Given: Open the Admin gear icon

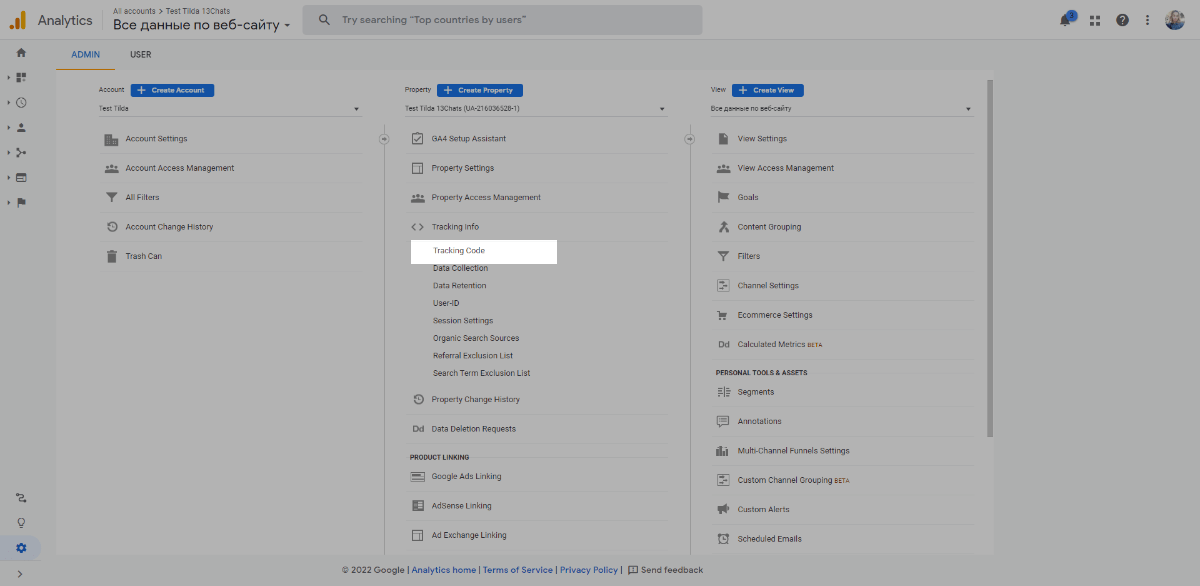Looking at the screenshot, I should [21, 548].
